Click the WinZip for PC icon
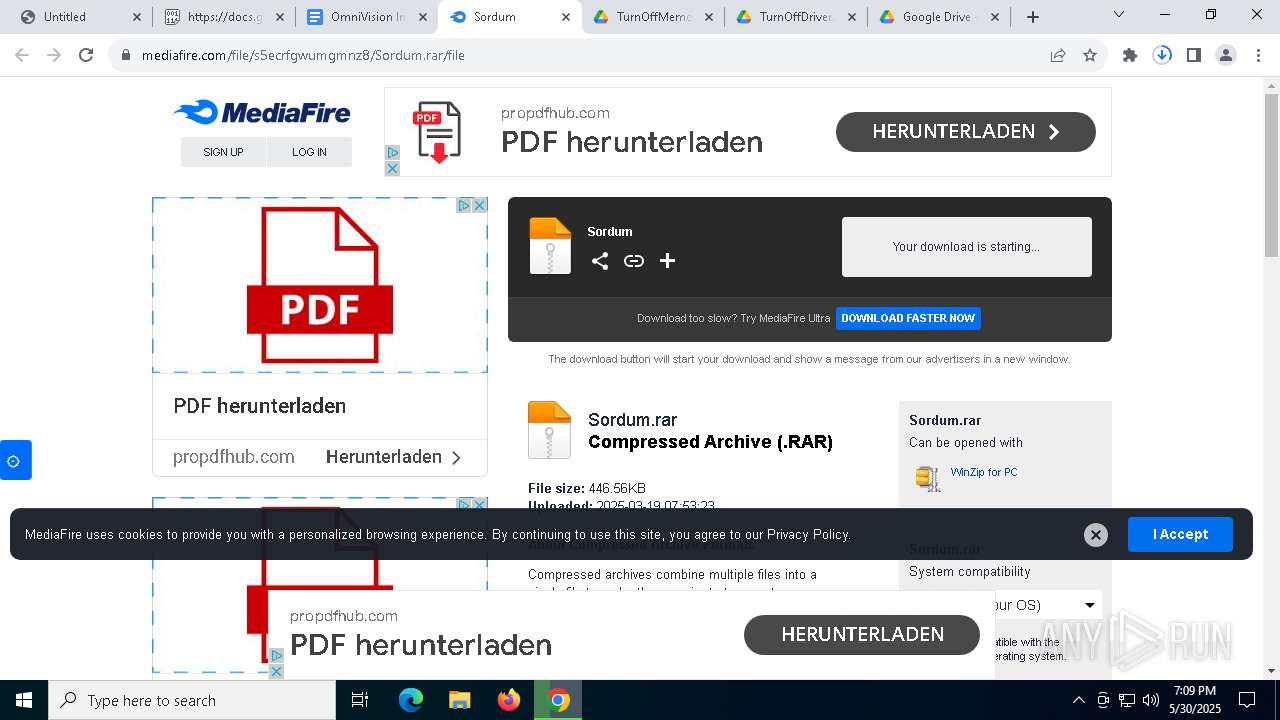This screenshot has width=1280, height=720. (x=928, y=479)
